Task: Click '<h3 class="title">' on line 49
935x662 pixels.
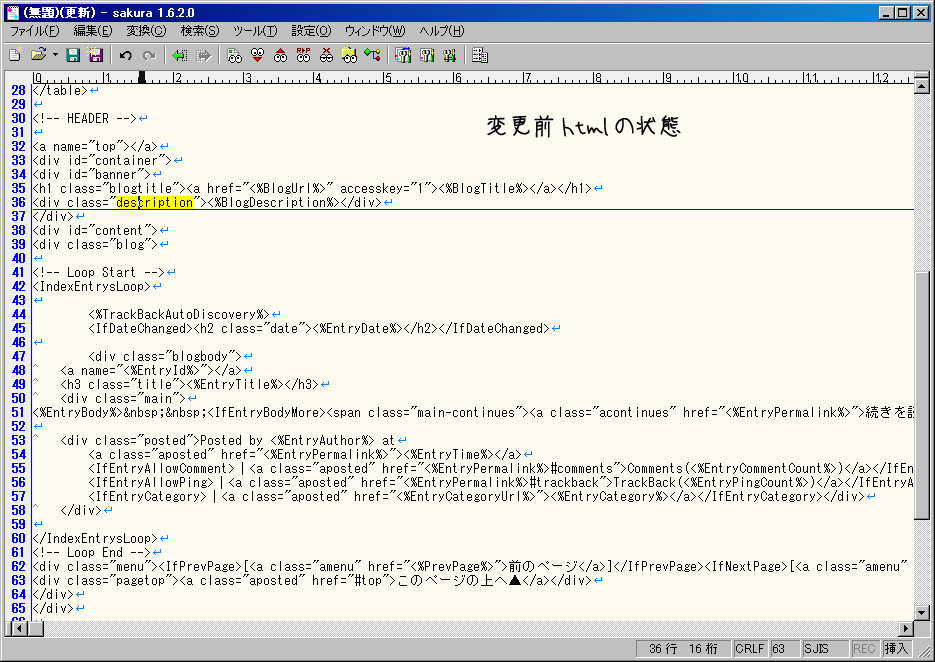Action: 123,385
